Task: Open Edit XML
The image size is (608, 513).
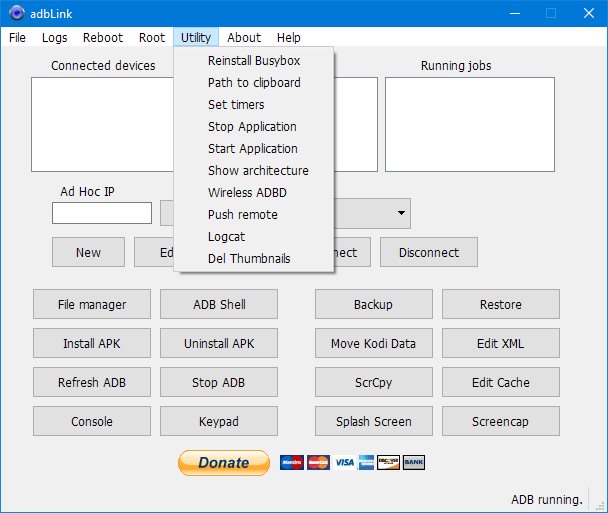Action: [x=501, y=343]
